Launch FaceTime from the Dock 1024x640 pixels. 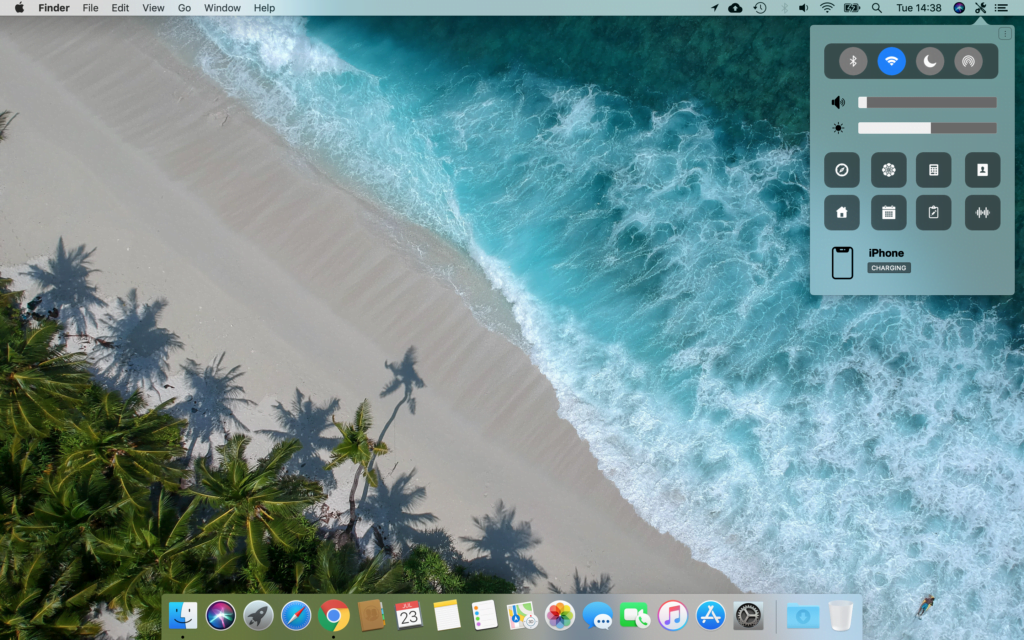coord(635,615)
